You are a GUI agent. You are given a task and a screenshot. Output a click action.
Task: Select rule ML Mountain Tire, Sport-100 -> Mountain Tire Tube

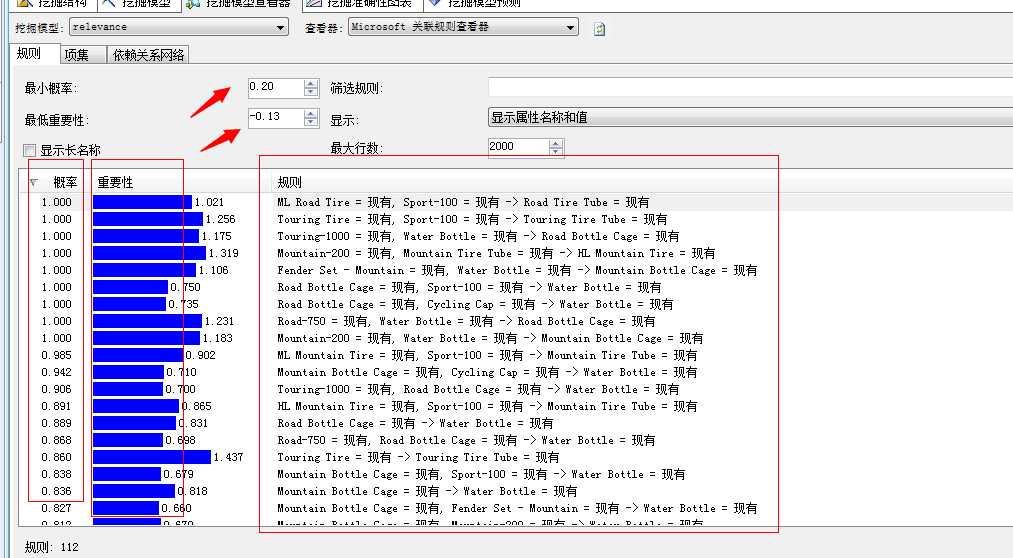pos(487,355)
